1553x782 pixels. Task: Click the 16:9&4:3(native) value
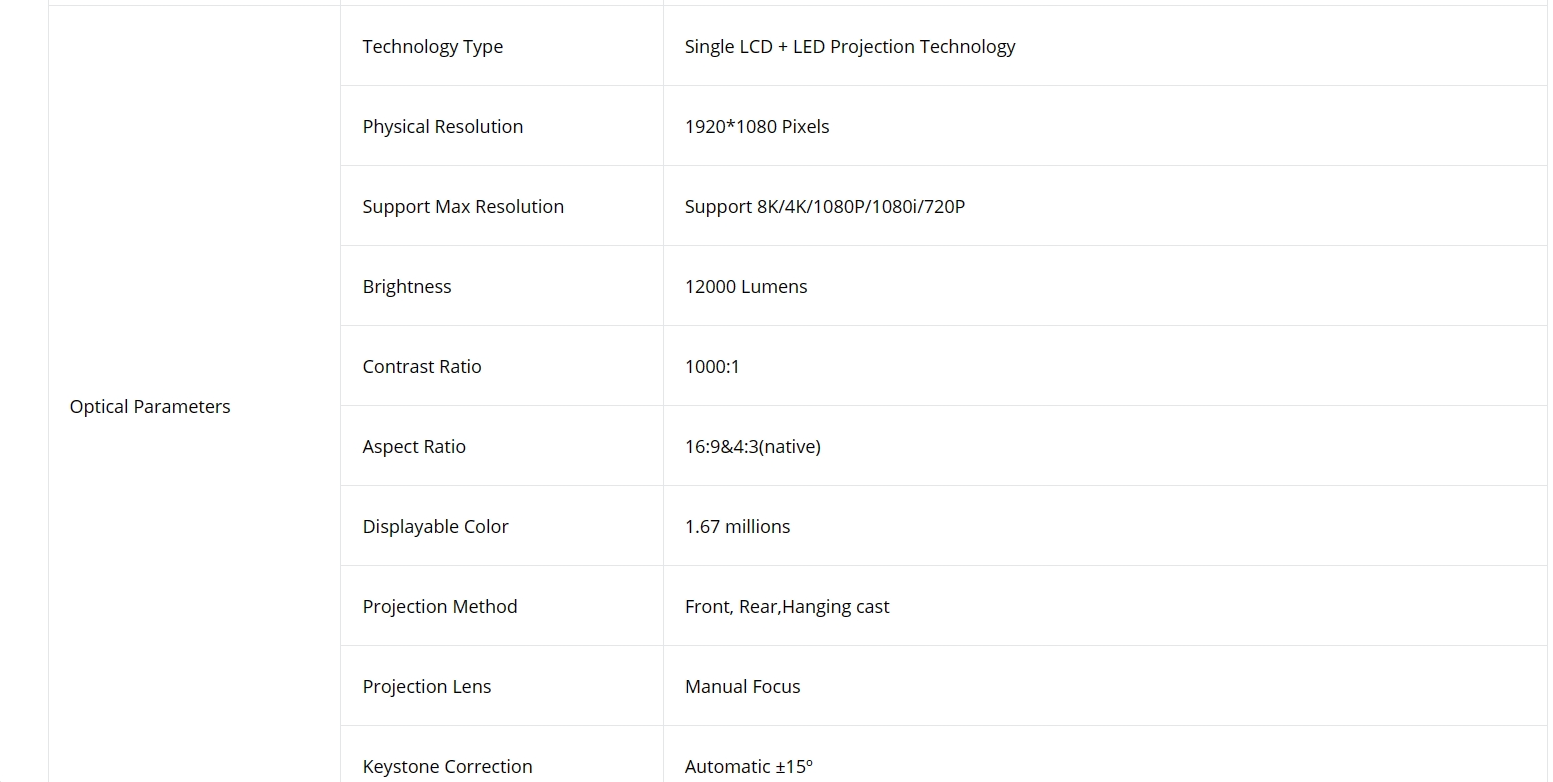[753, 447]
